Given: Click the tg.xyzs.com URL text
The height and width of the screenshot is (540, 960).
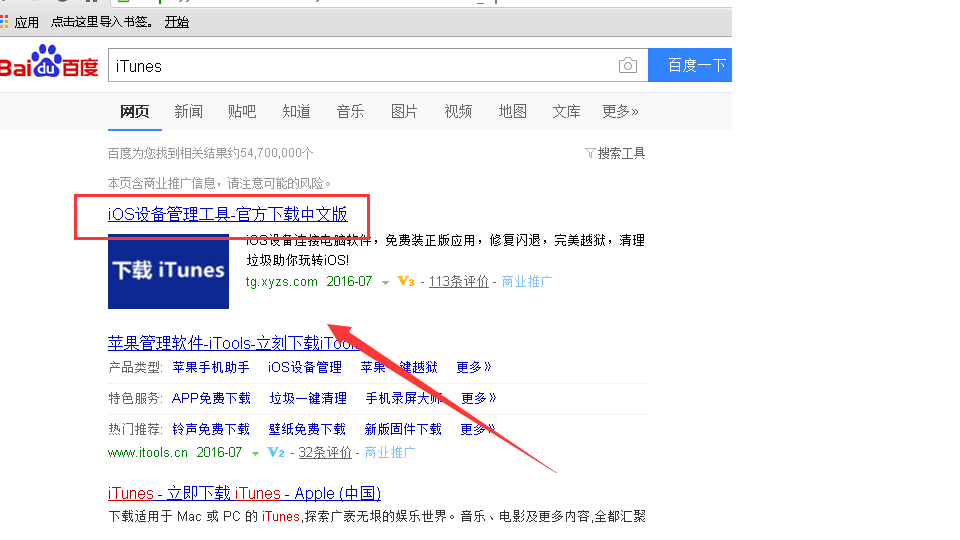Looking at the screenshot, I should (x=282, y=282).
